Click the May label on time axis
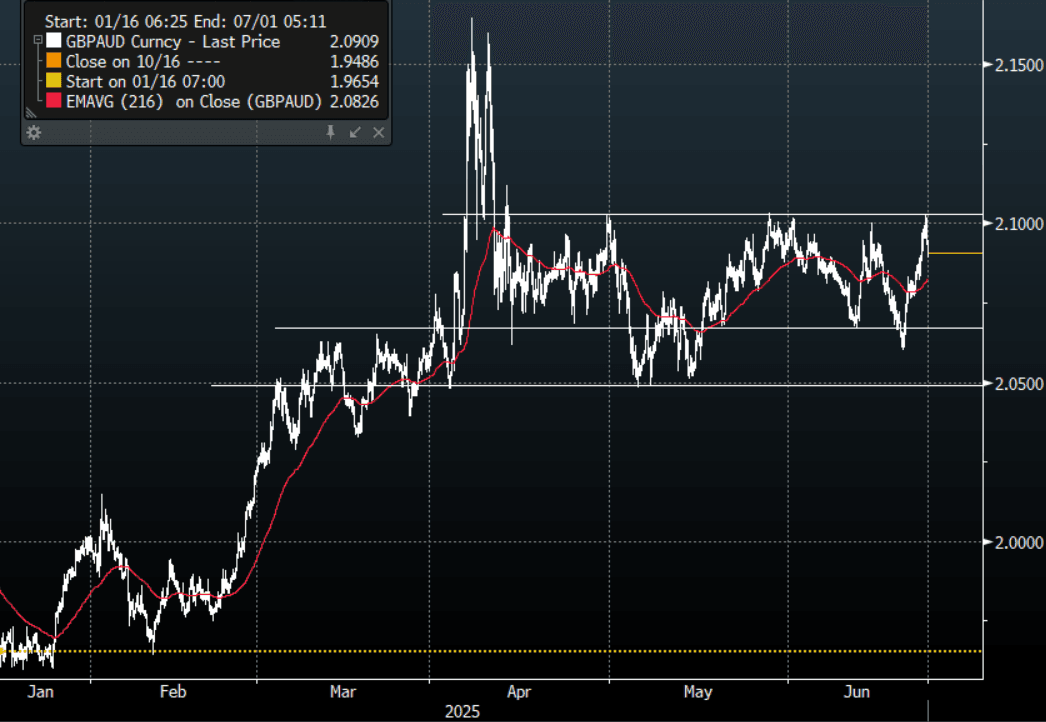The height and width of the screenshot is (722, 1046). (698, 692)
